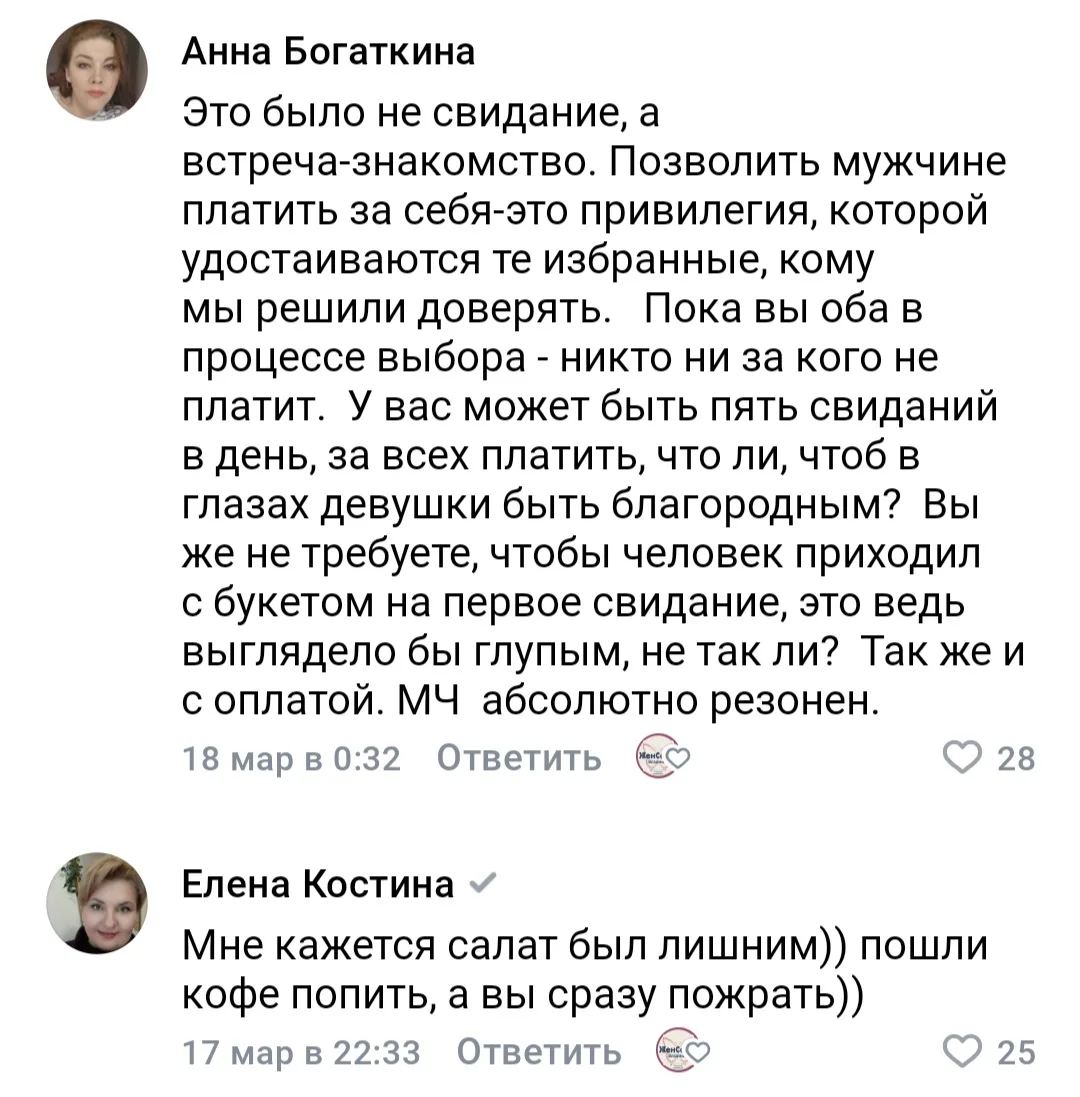The height and width of the screenshot is (1097, 1080).
Task: Click the name Анна Богаткина
Action: point(327,53)
